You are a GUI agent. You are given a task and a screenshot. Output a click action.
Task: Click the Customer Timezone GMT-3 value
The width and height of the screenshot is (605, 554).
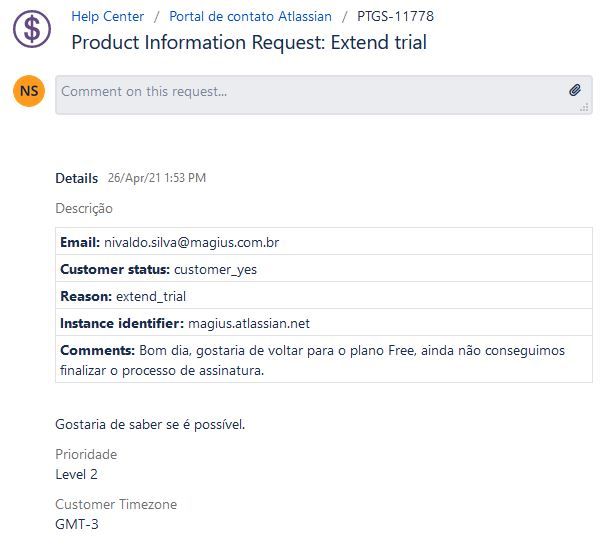pyautogui.click(x=77, y=524)
